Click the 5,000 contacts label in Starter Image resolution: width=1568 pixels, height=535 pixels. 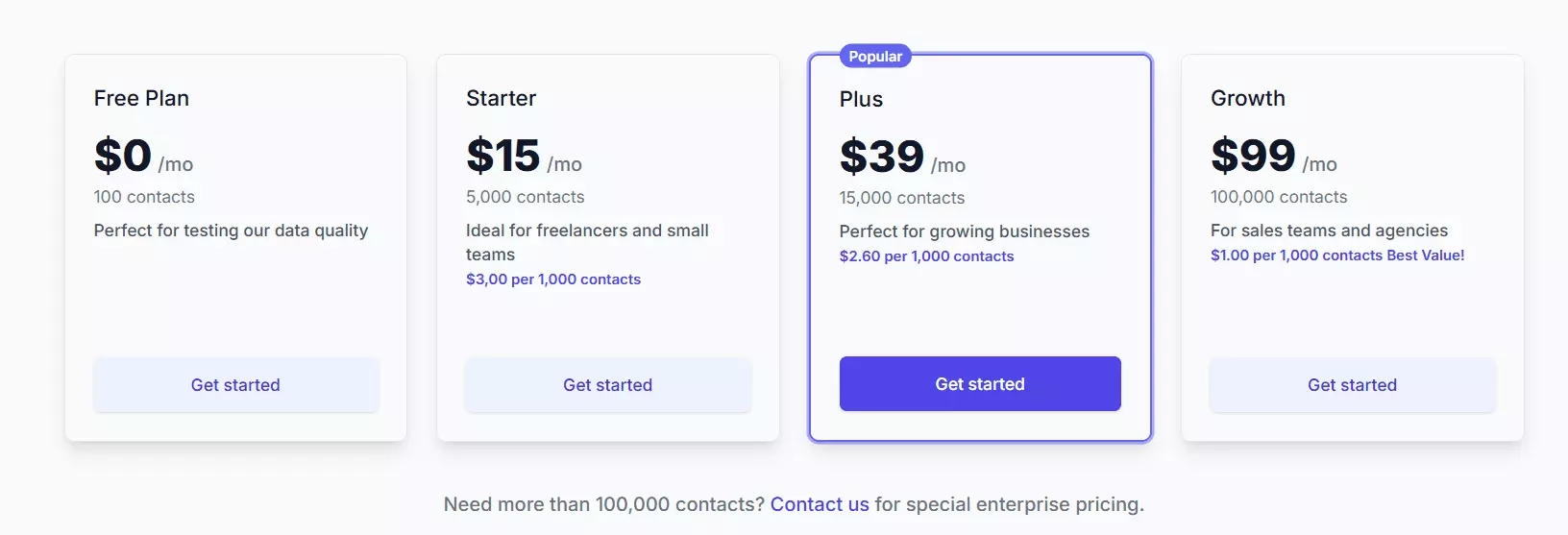[x=525, y=197]
